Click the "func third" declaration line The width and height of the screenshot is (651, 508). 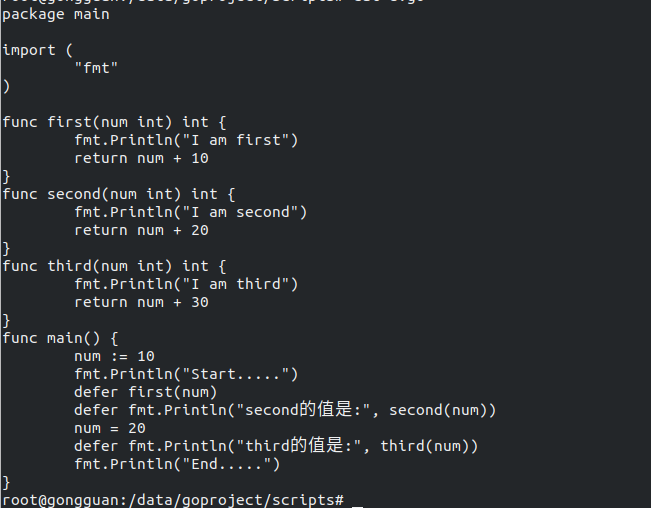[114, 266]
